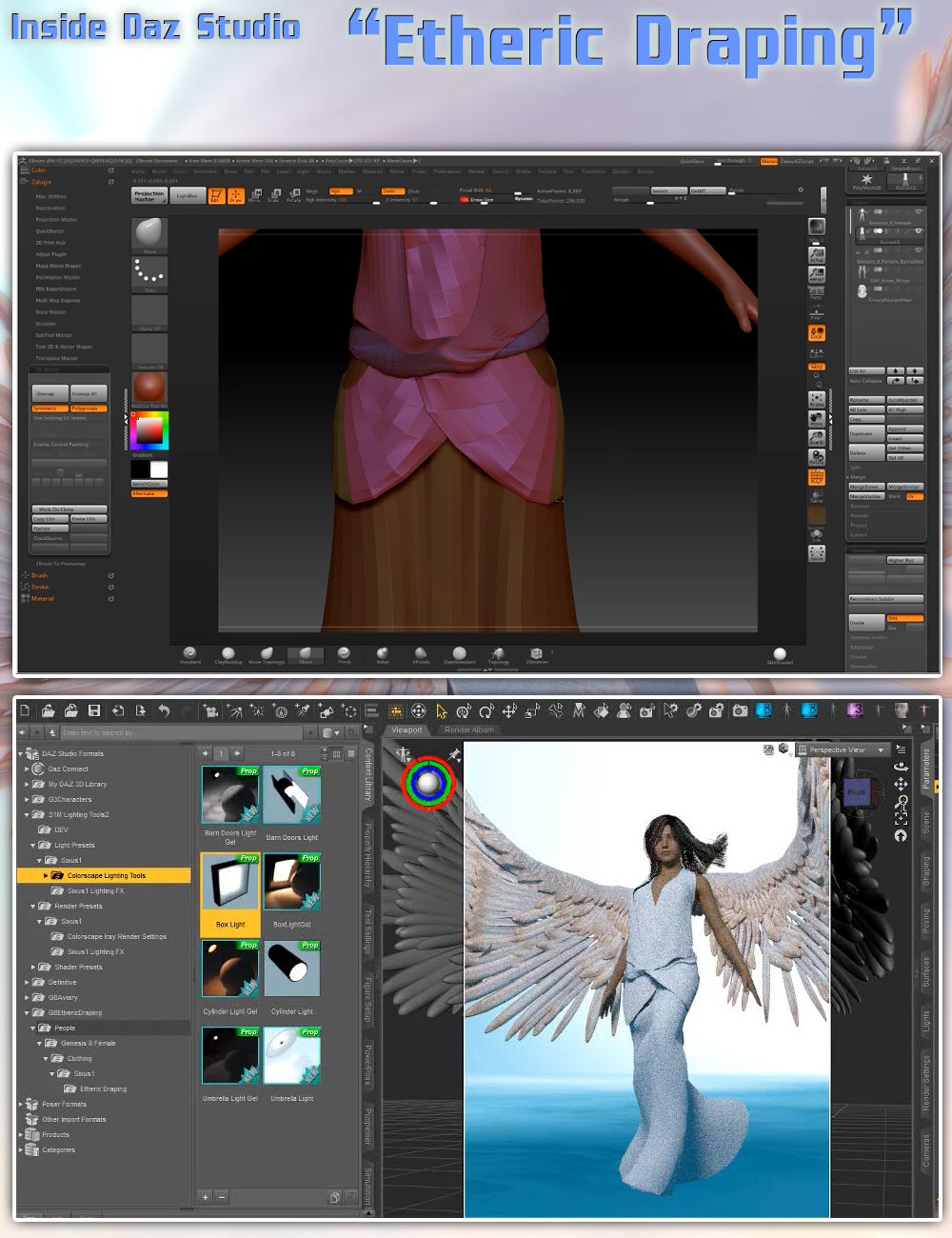The width and height of the screenshot is (952, 1238).
Task: Click the Front view cube in viewport
Action: (857, 791)
